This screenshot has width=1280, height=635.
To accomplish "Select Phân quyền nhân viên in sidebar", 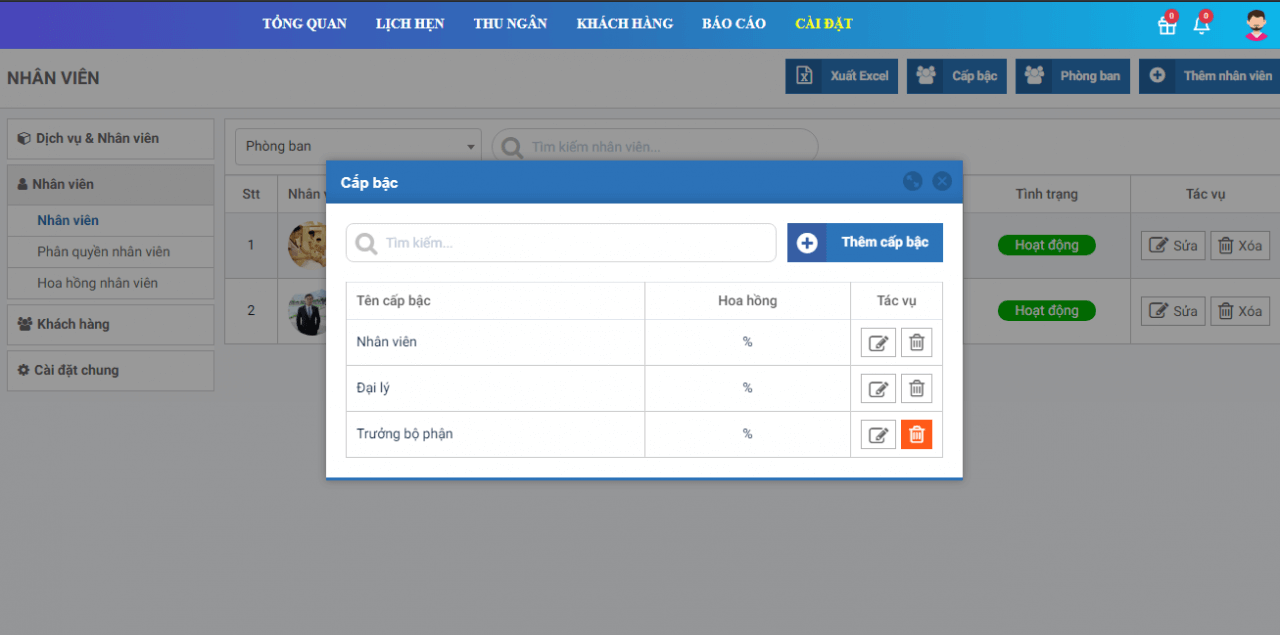I will [x=104, y=252].
